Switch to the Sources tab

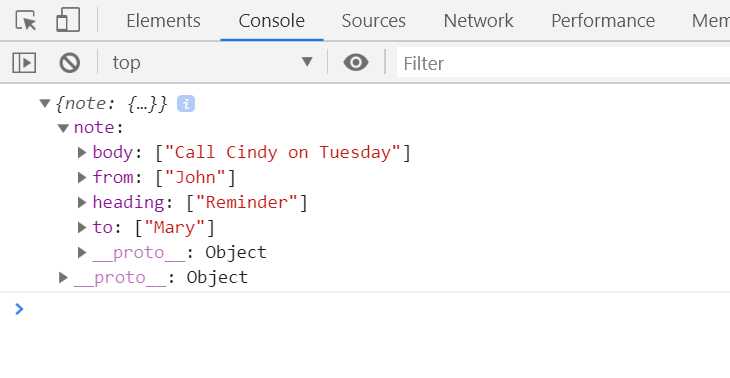coord(373,20)
